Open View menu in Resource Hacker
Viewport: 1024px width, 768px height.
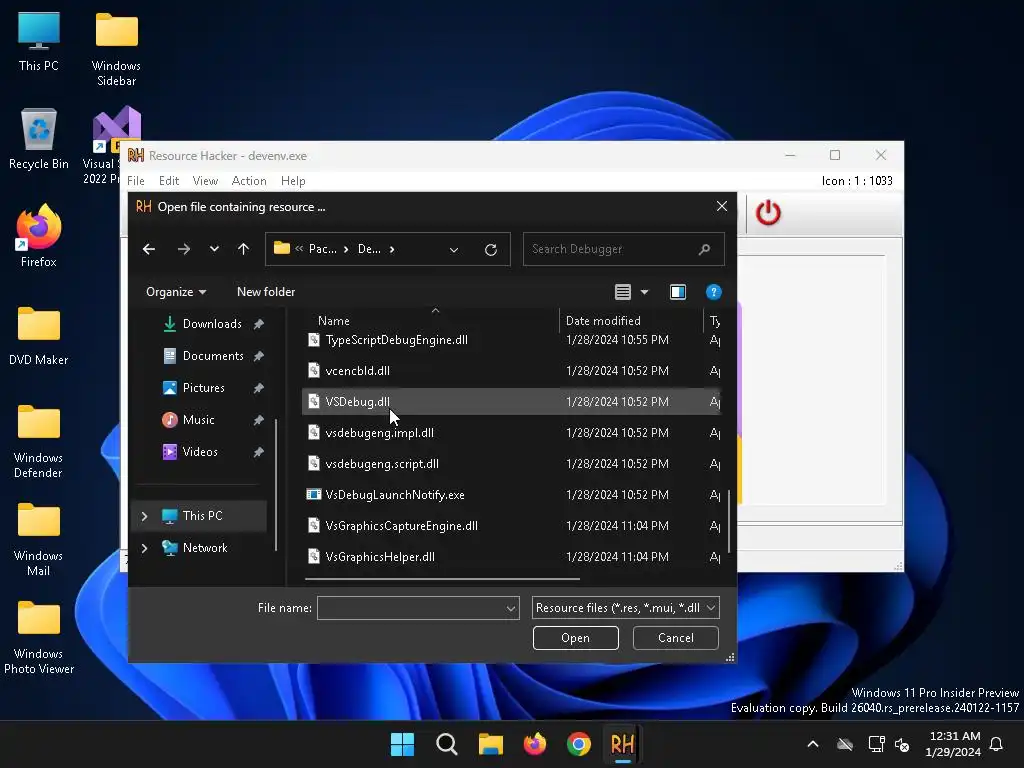205,181
